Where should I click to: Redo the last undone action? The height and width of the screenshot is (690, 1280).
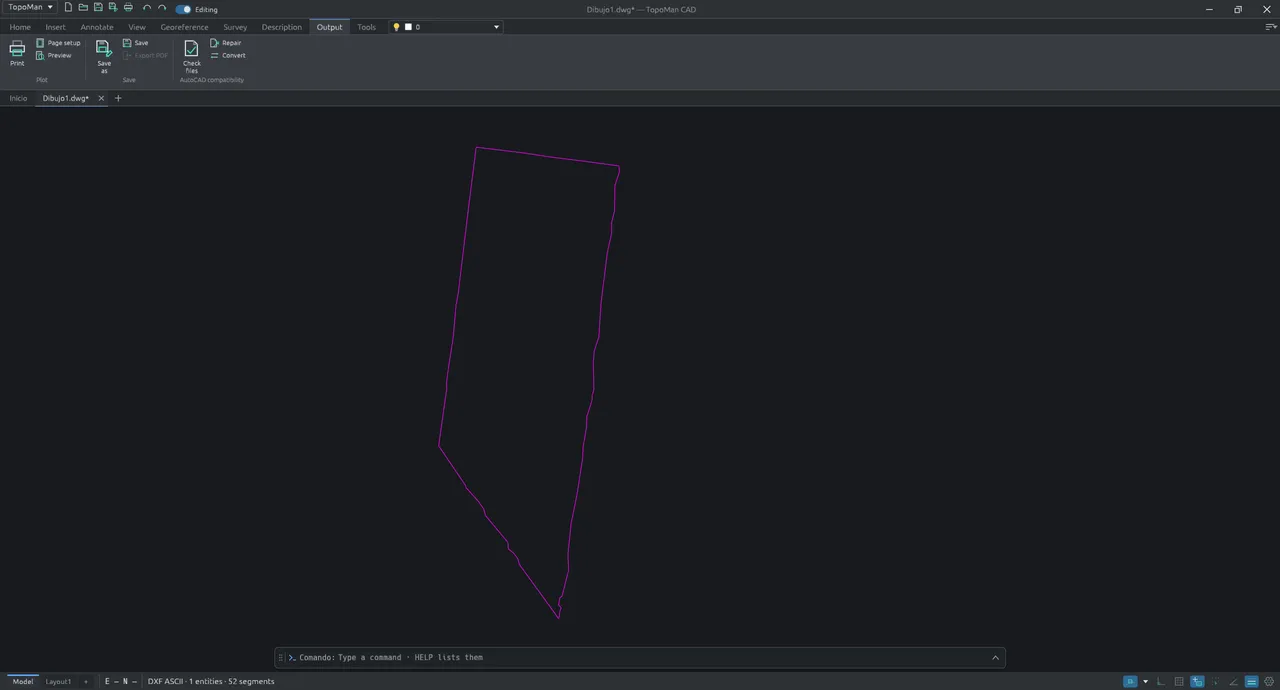[x=162, y=8]
